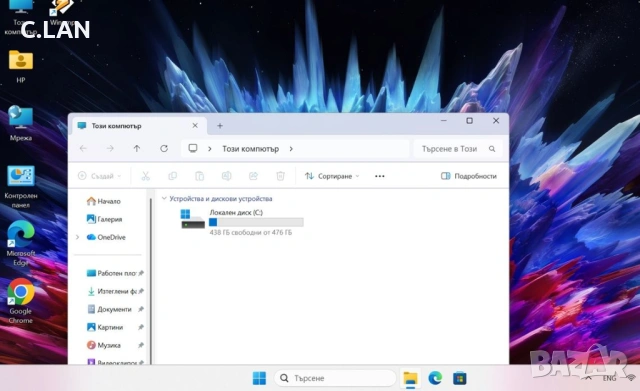Screen dimensions: 640x391
Task: Open File Explorer on the taskbar
Action: pos(410,378)
